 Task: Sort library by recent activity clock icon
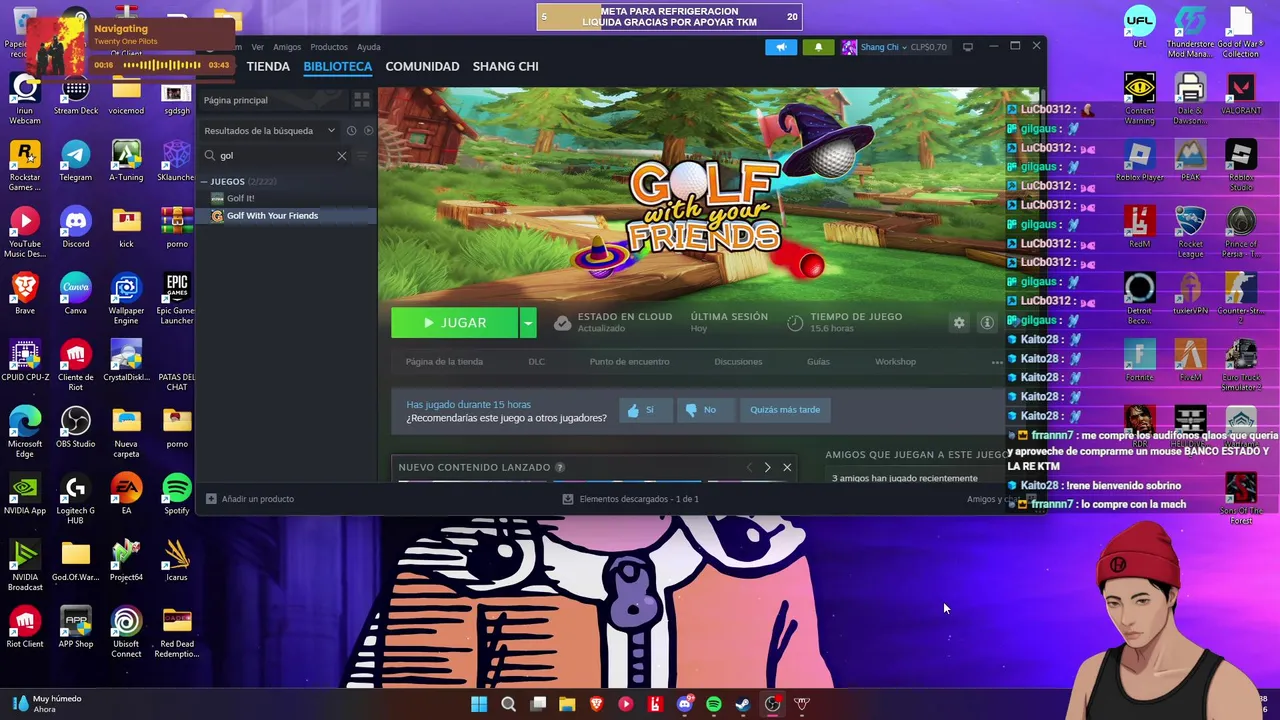[351, 131]
